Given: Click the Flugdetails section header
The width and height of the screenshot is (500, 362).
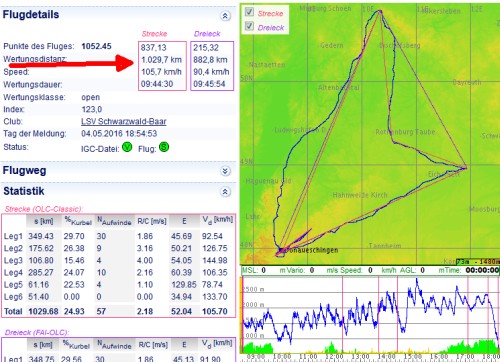Looking at the screenshot, I should pyautogui.click(x=31, y=15).
